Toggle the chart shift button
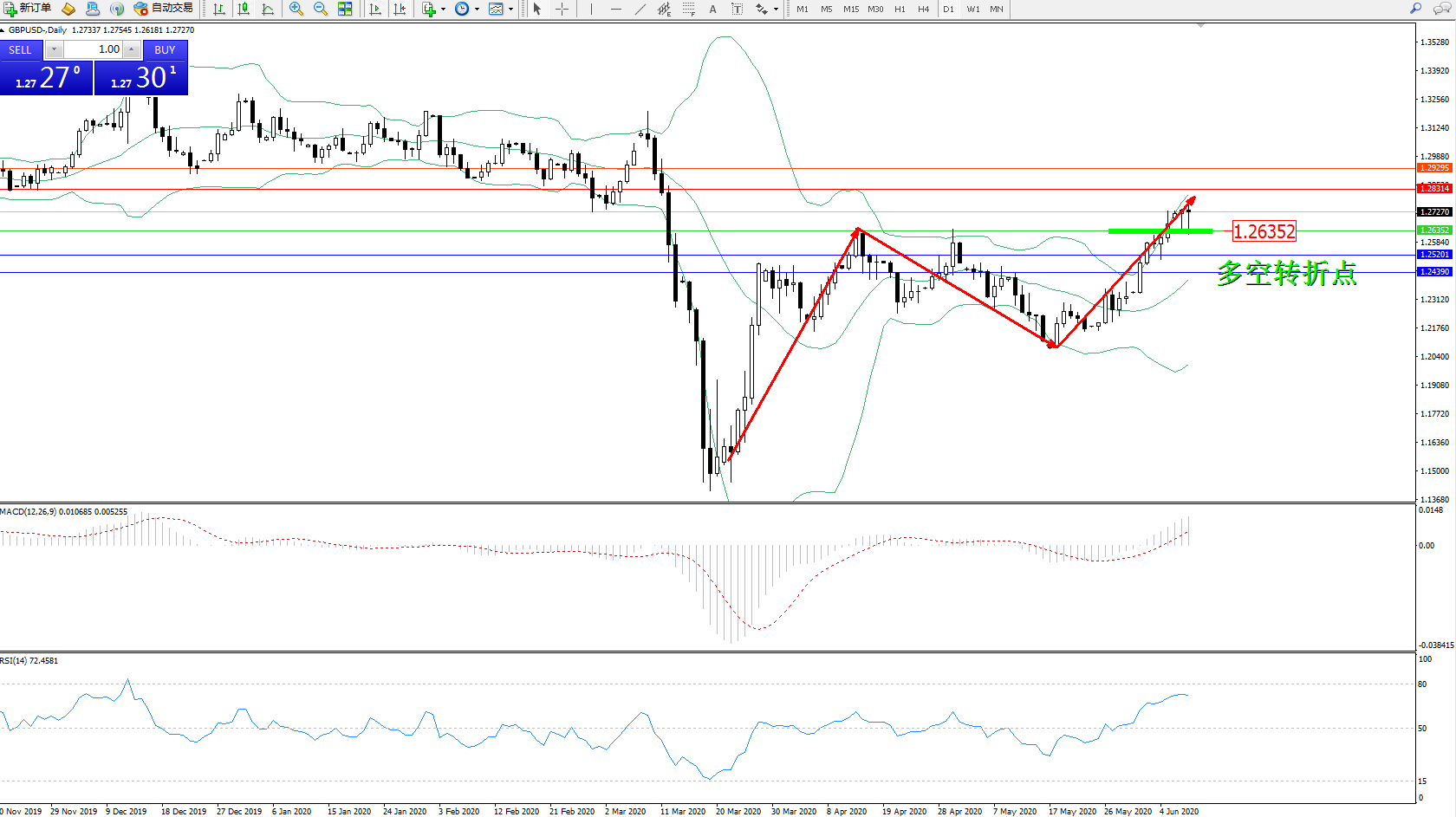Screen dimensions: 1456x817 pyautogui.click(x=400, y=9)
